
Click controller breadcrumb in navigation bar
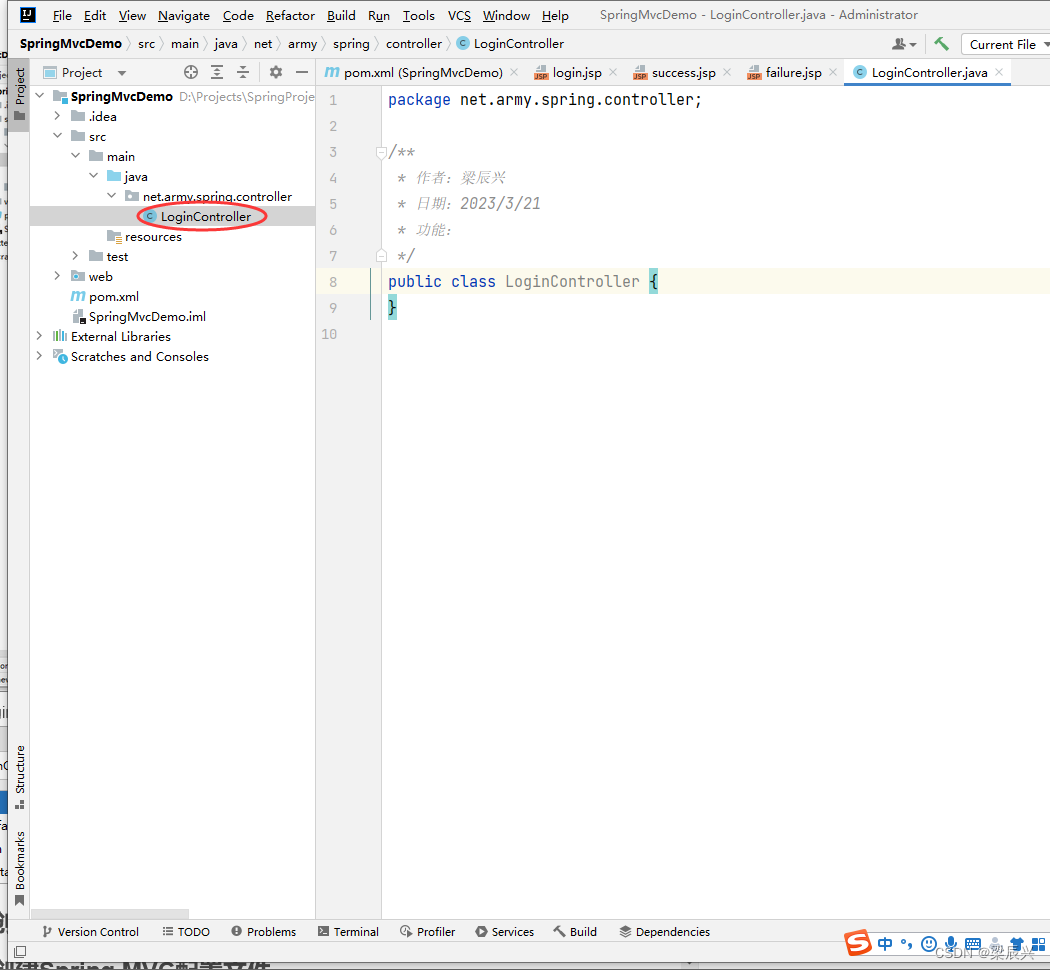413,44
